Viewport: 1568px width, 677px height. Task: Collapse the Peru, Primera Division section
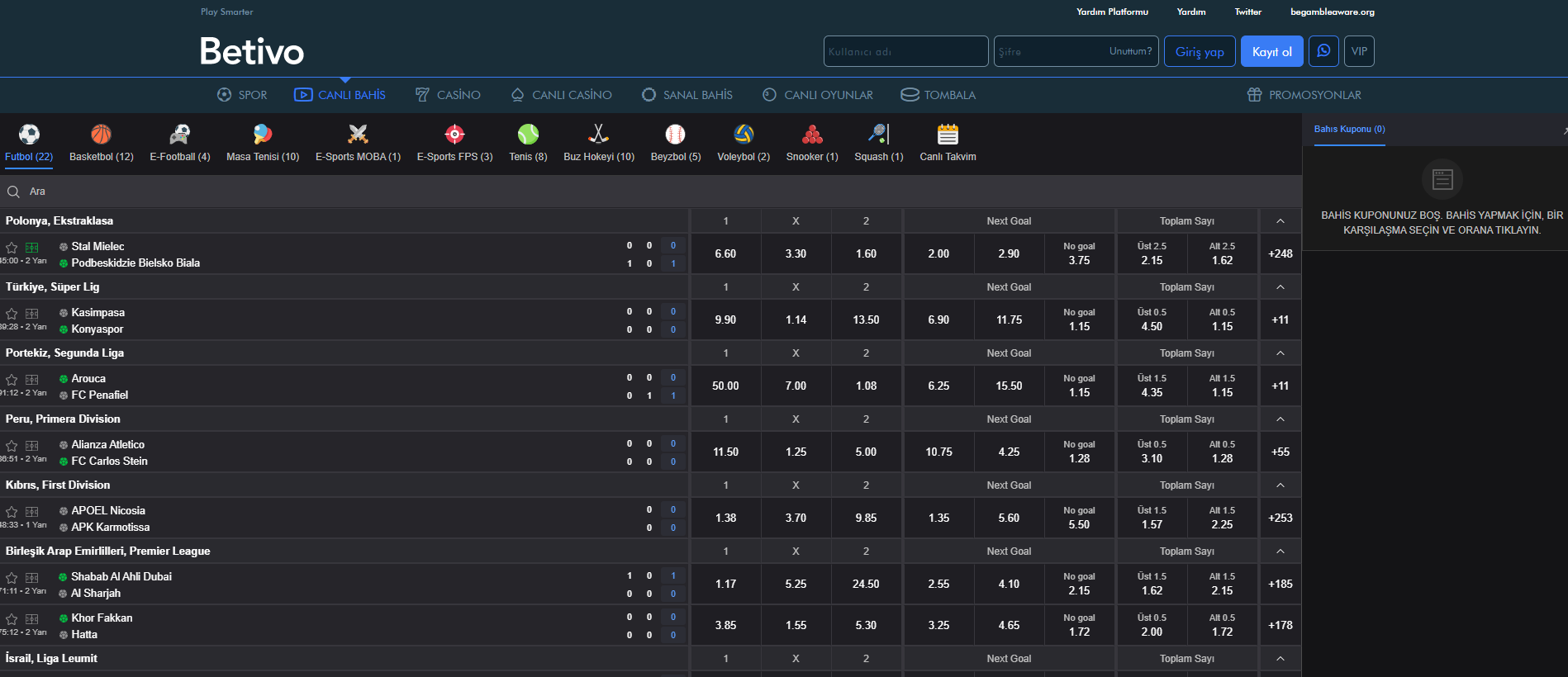point(1280,419)
